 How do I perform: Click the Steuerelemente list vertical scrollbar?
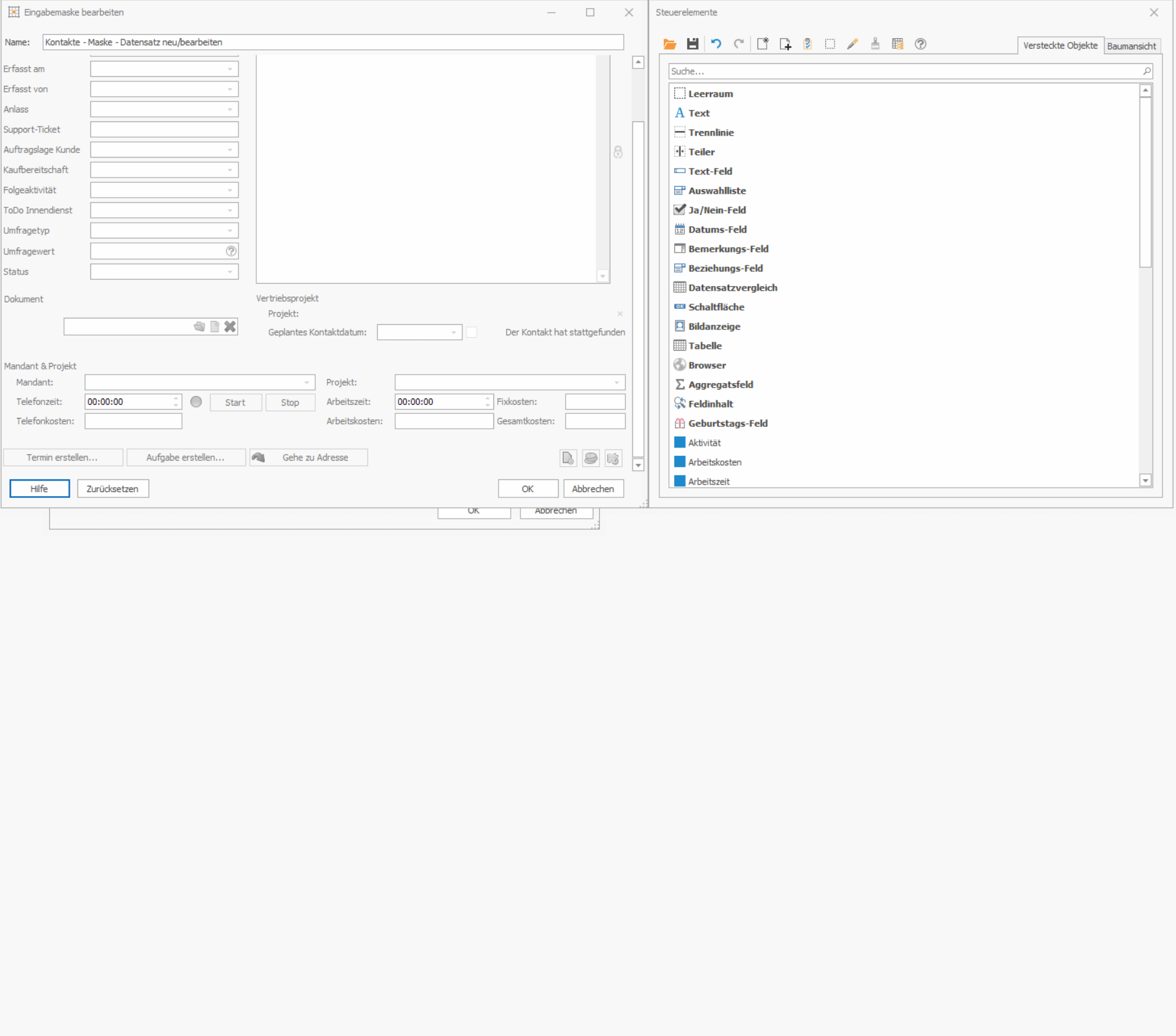pyautogui.click(x=1146, y=285)
